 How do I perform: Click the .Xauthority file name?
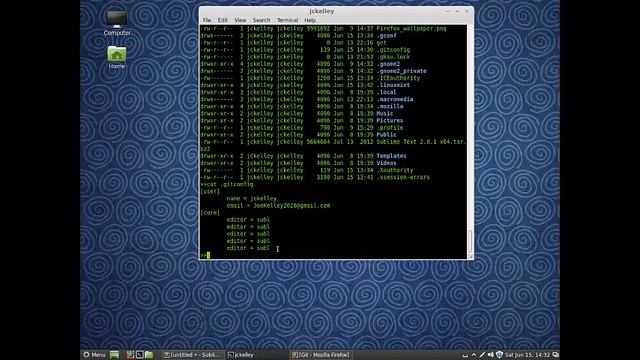(x=395, y=170)
